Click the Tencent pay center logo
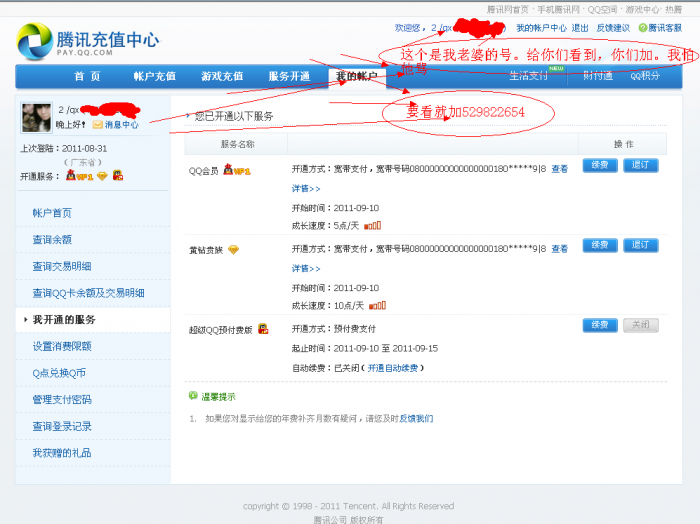The image size is (700, 524). point(88,41)
